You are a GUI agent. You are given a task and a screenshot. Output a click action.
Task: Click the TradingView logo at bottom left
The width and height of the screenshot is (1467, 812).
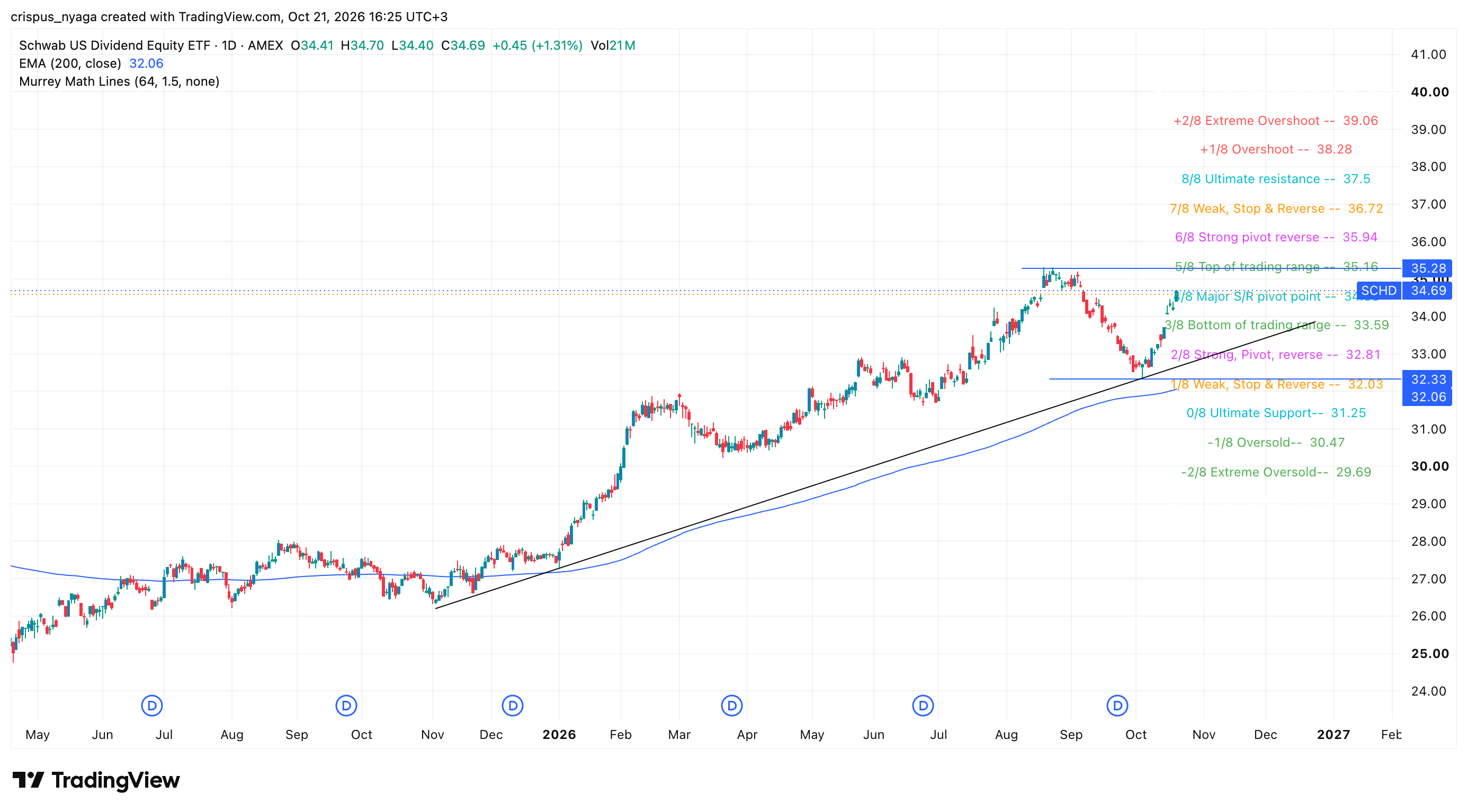96,780
